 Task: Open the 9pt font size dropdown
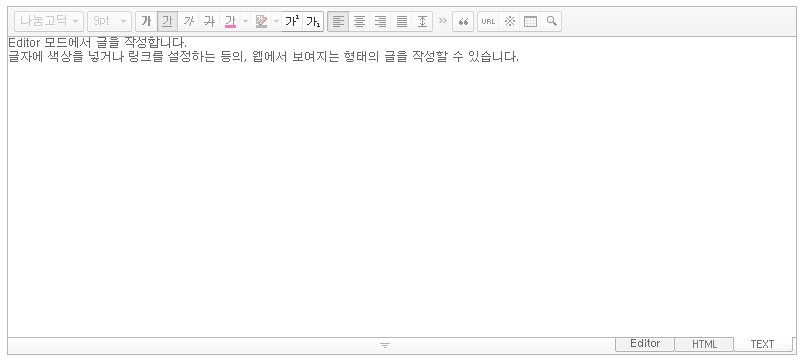coord(109,22)
